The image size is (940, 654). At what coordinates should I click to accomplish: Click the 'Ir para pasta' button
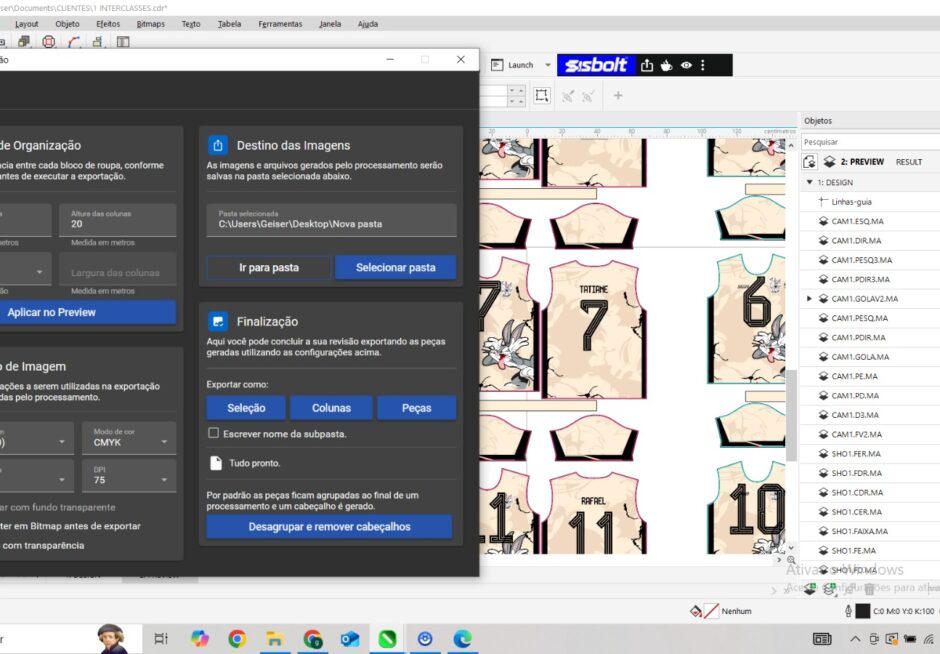[x=269, y=267]
